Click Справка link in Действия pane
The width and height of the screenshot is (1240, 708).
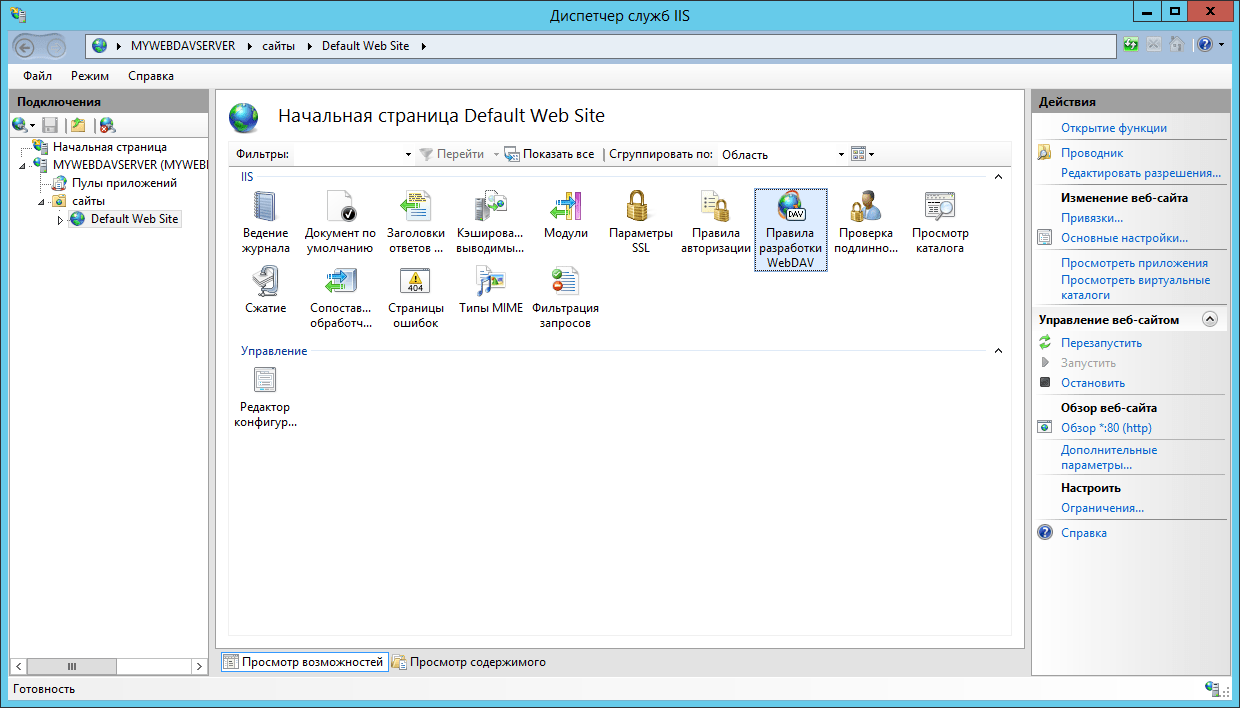pyautogui.click(x=1084, y=533)
